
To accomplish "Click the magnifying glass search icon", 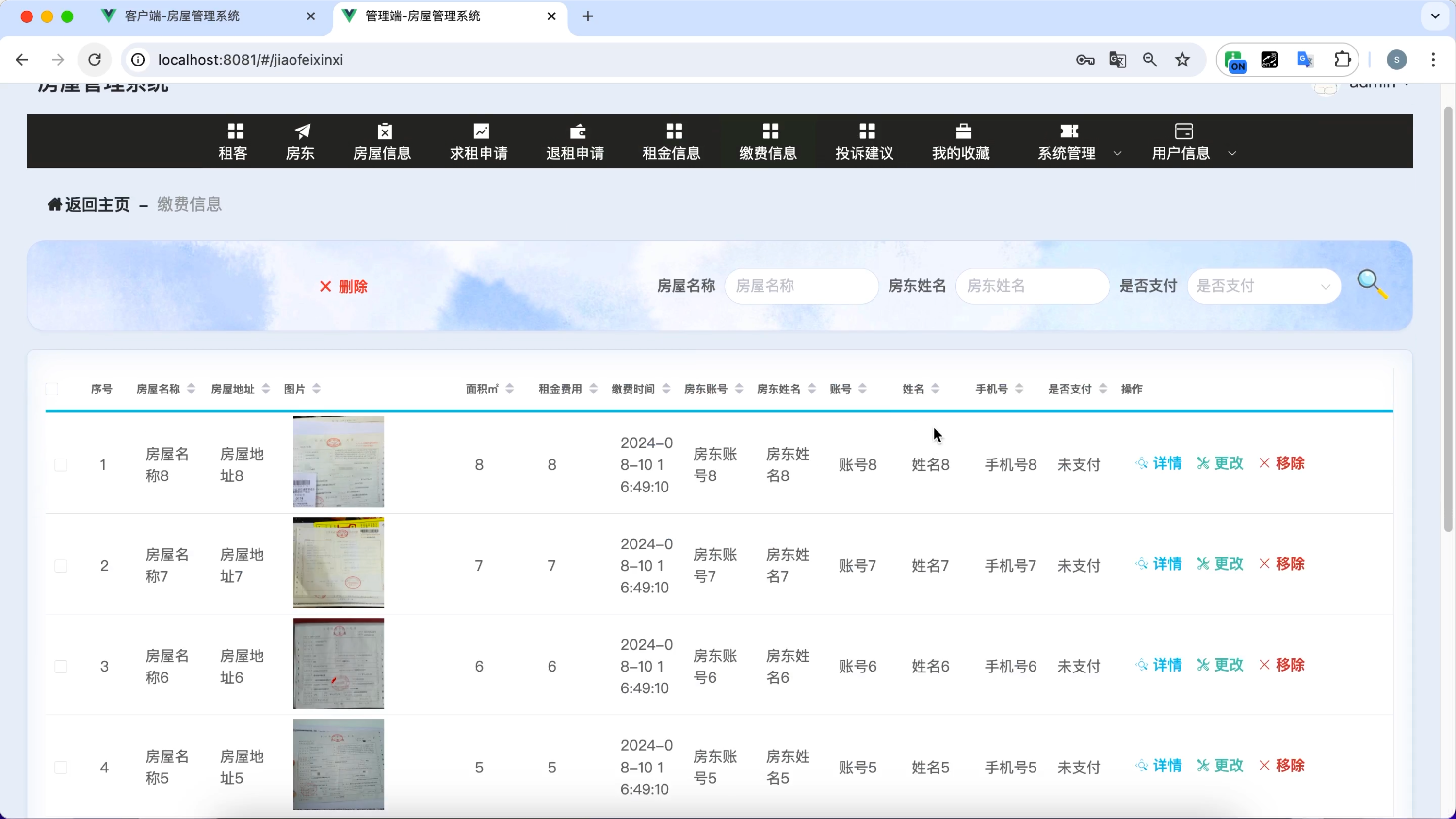I will [1372, 284].
